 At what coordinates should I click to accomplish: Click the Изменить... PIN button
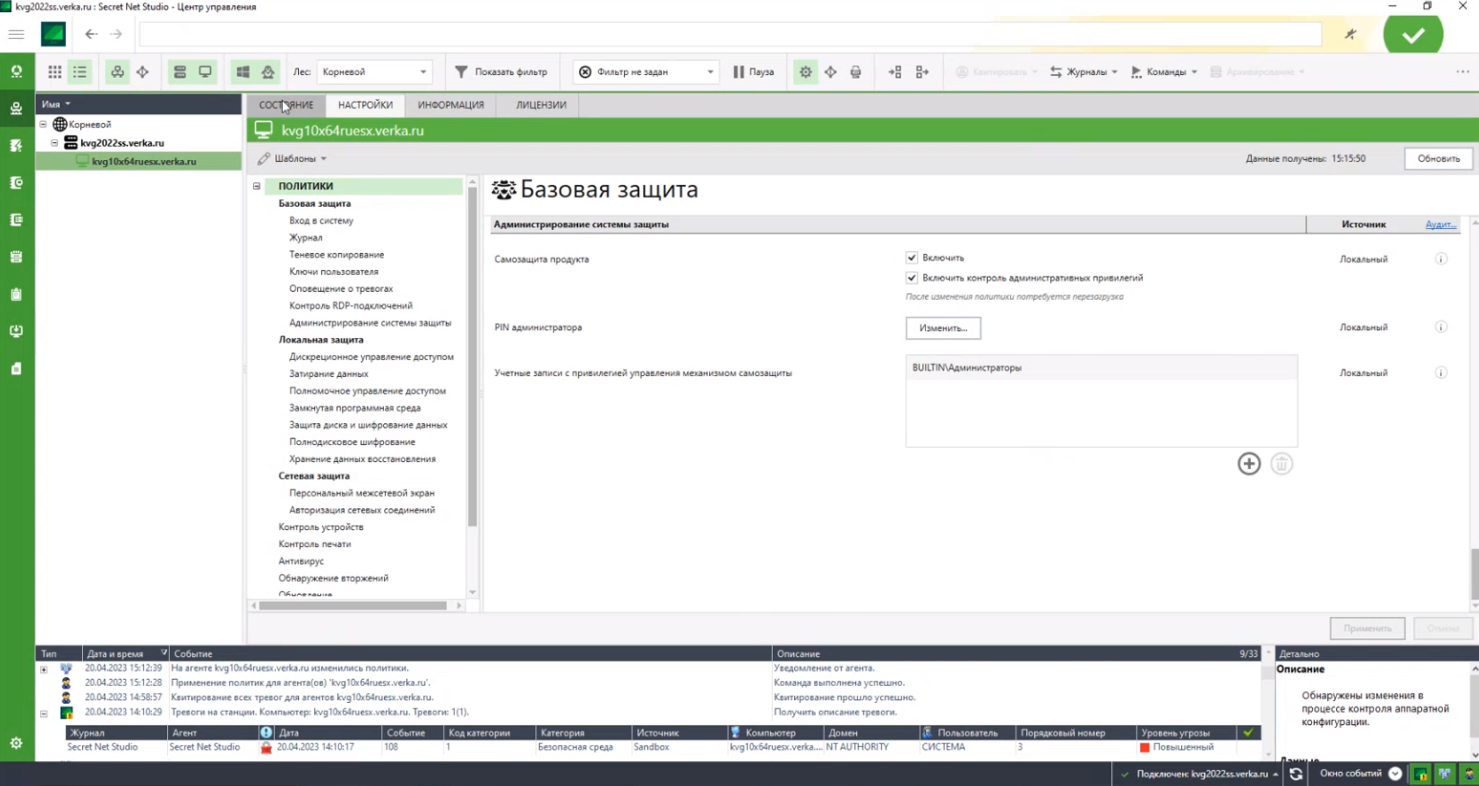coord(943,328)
